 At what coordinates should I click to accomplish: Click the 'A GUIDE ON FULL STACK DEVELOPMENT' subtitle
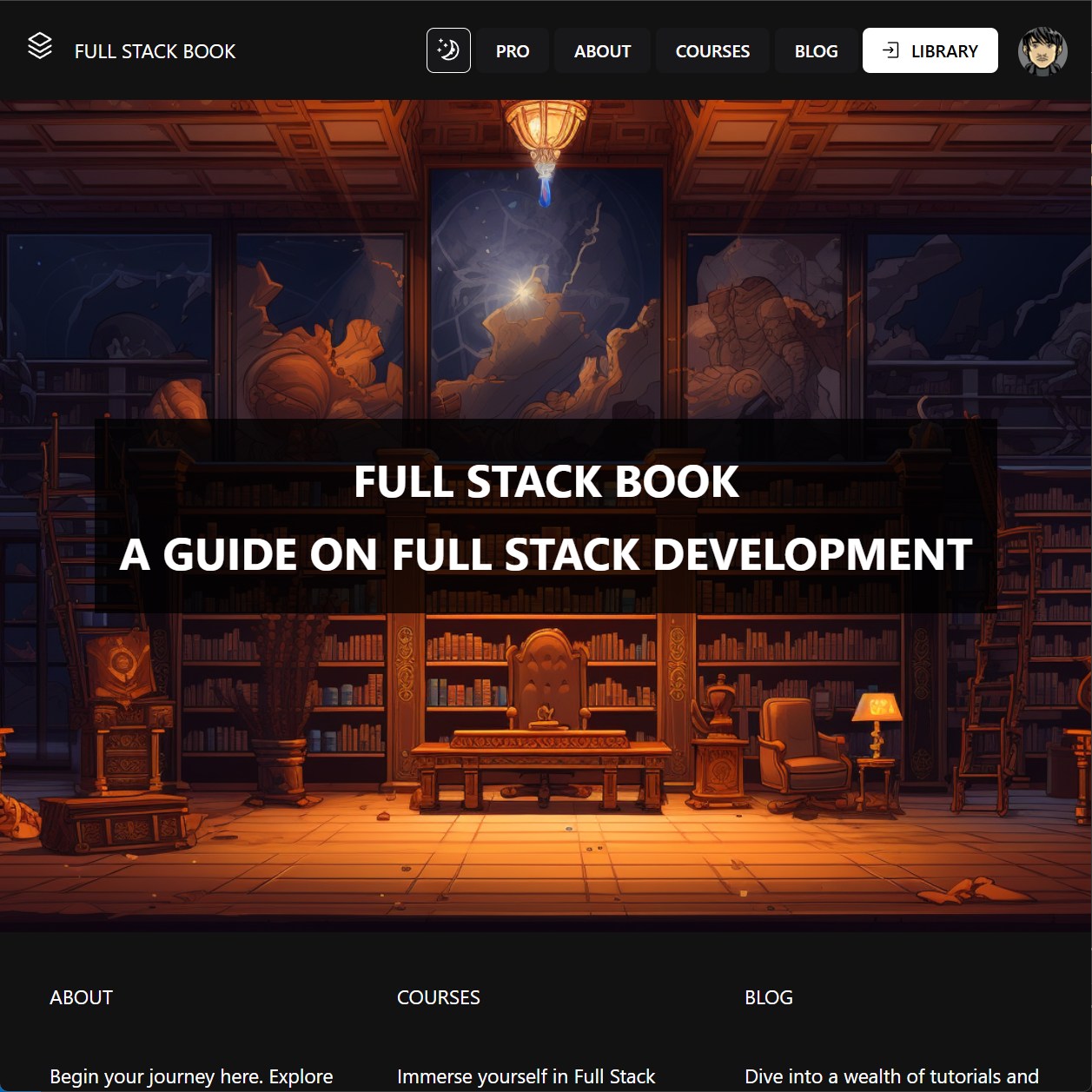pyautogui.click(x=546, y=554)
